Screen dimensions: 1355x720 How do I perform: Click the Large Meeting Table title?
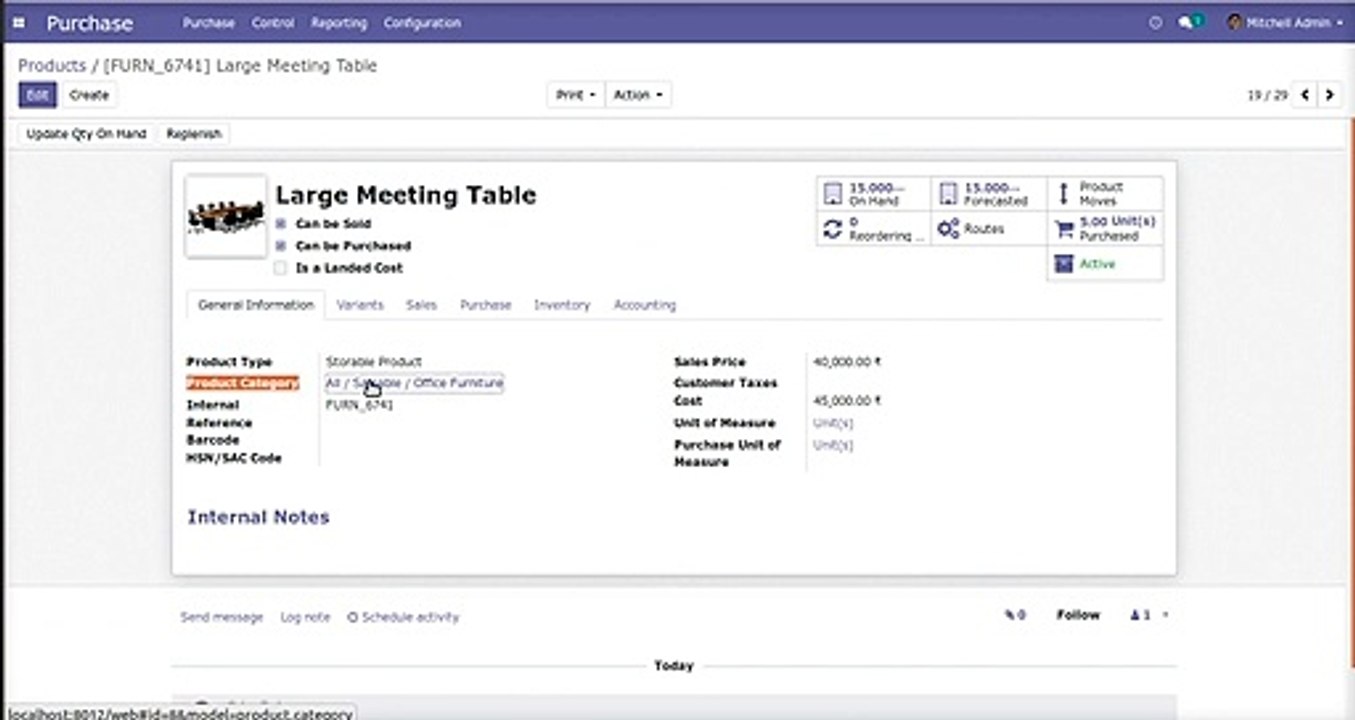coord(406,195)
